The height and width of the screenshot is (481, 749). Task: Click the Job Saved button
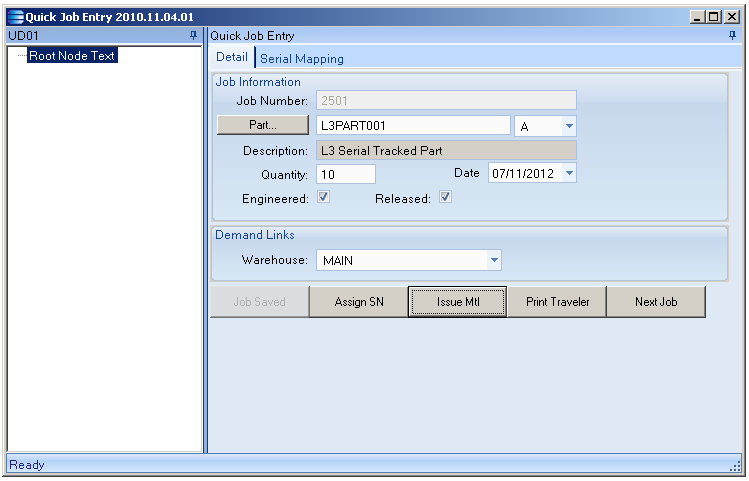[x=260, y=301]
